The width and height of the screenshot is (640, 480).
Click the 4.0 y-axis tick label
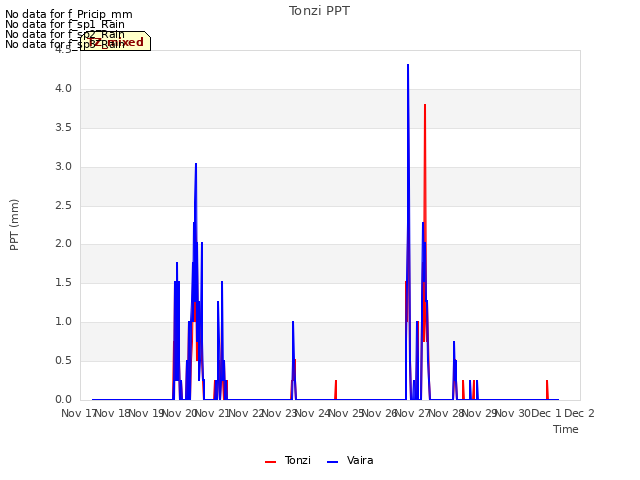coord(63,89)
